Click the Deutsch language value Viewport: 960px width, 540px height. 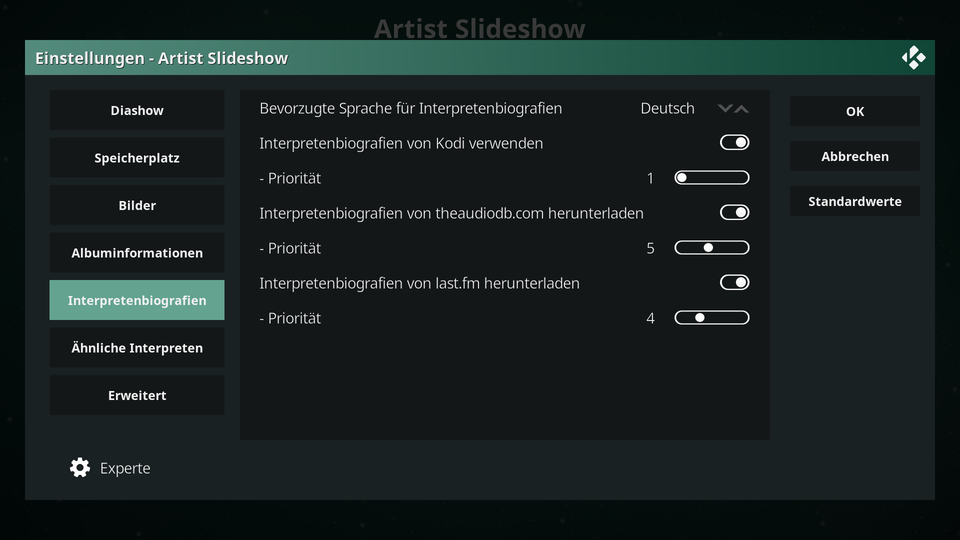667,108
